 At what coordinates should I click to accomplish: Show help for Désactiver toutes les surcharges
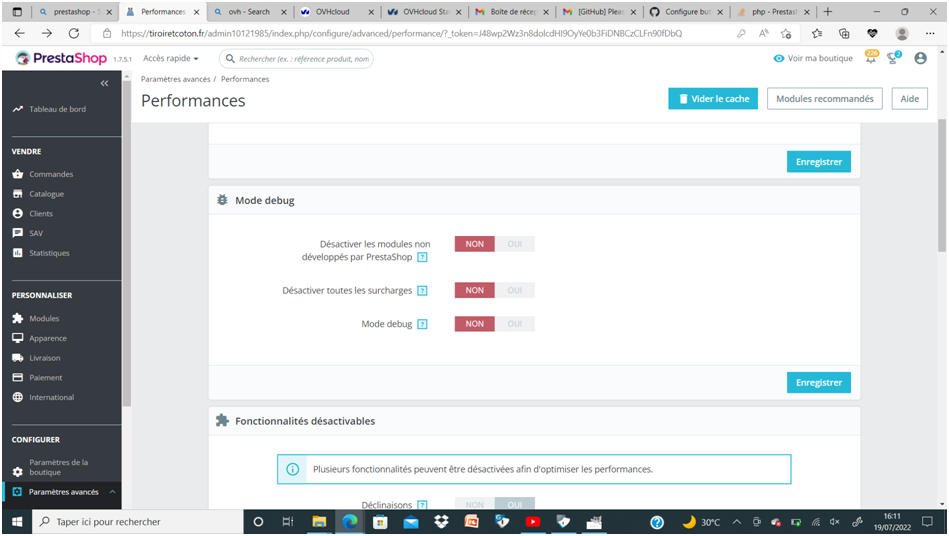coord(422,290)
